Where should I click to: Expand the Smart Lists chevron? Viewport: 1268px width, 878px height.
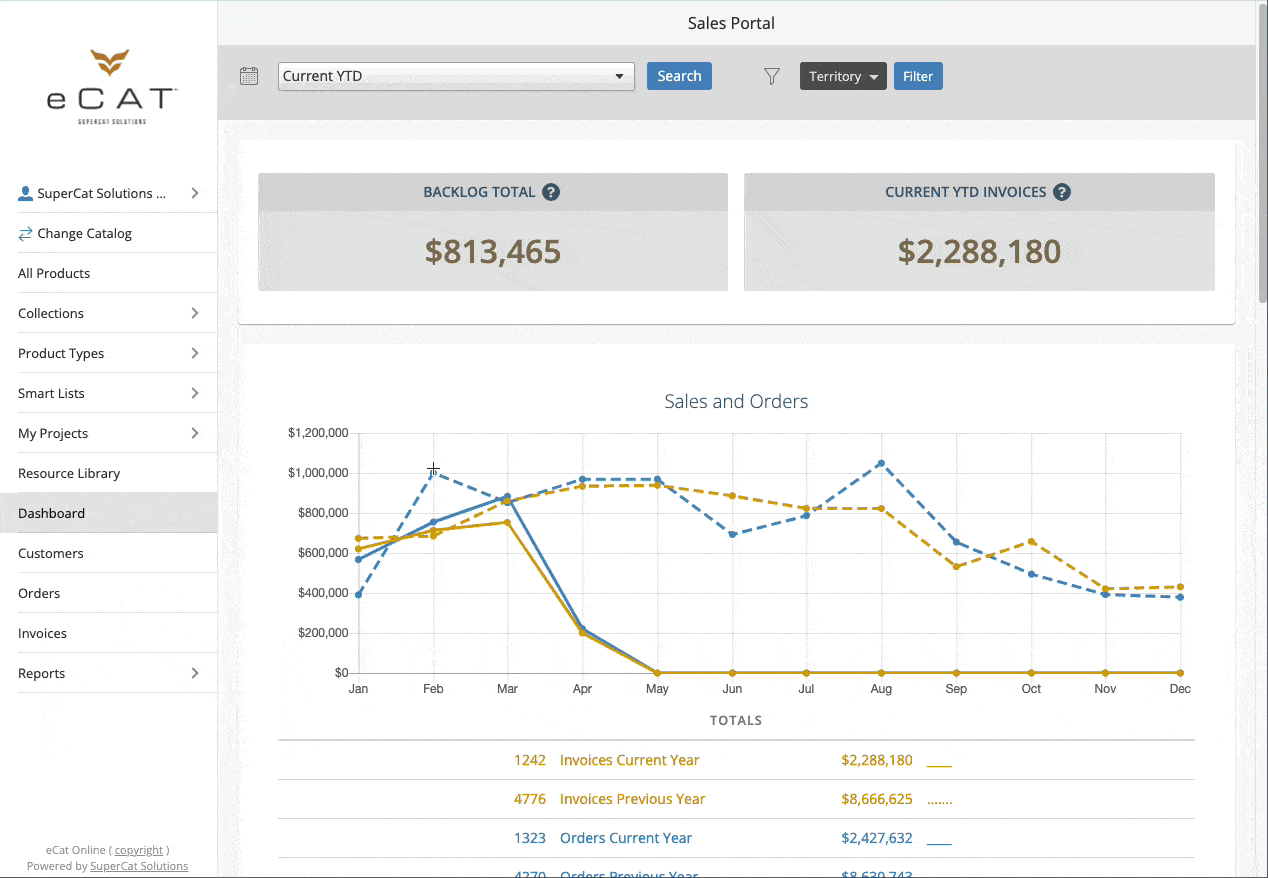click(195, 393)
